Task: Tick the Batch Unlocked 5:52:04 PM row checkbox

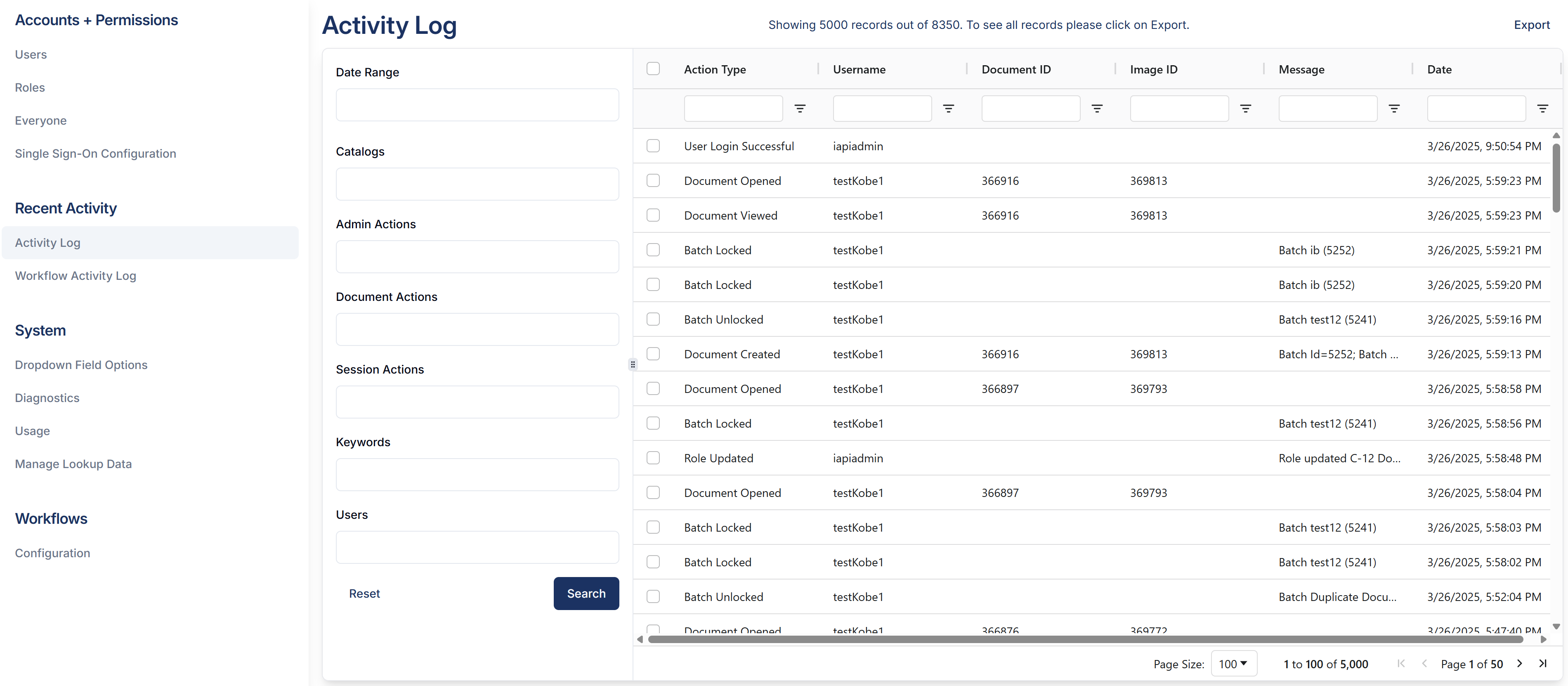Action: 653,596
